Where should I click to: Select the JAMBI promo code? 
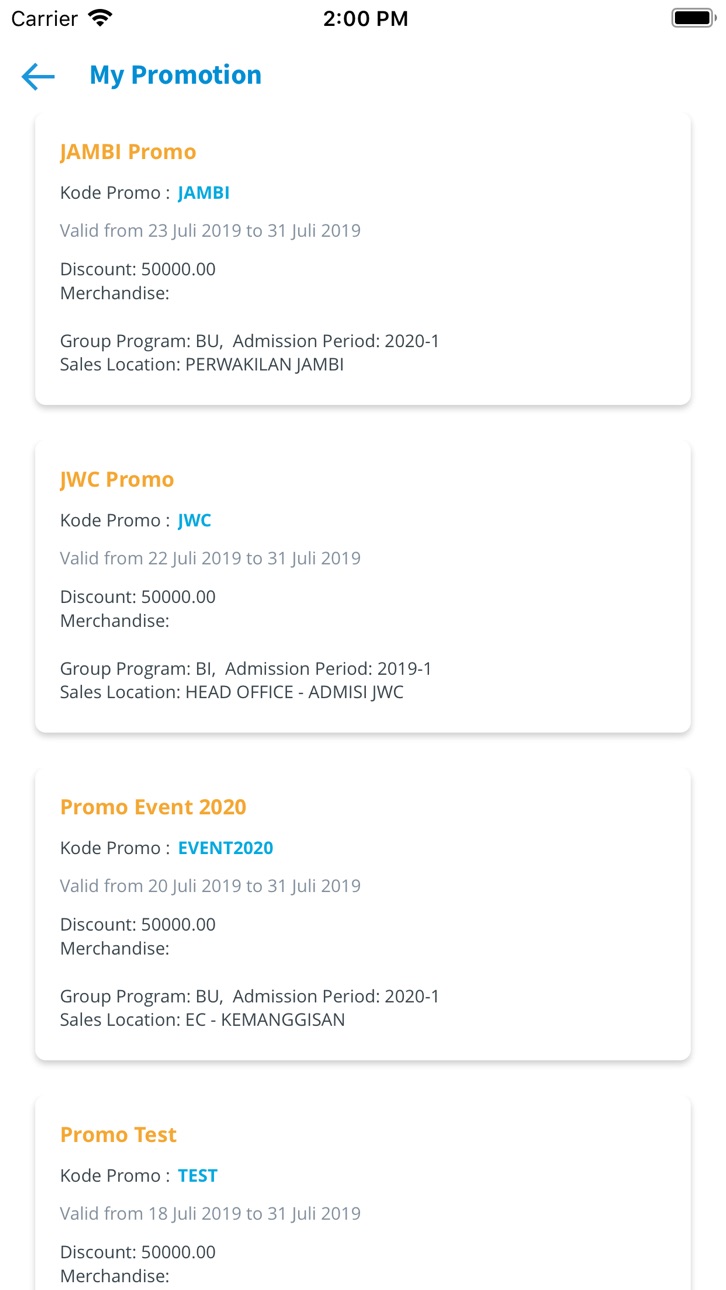[204, 193]
